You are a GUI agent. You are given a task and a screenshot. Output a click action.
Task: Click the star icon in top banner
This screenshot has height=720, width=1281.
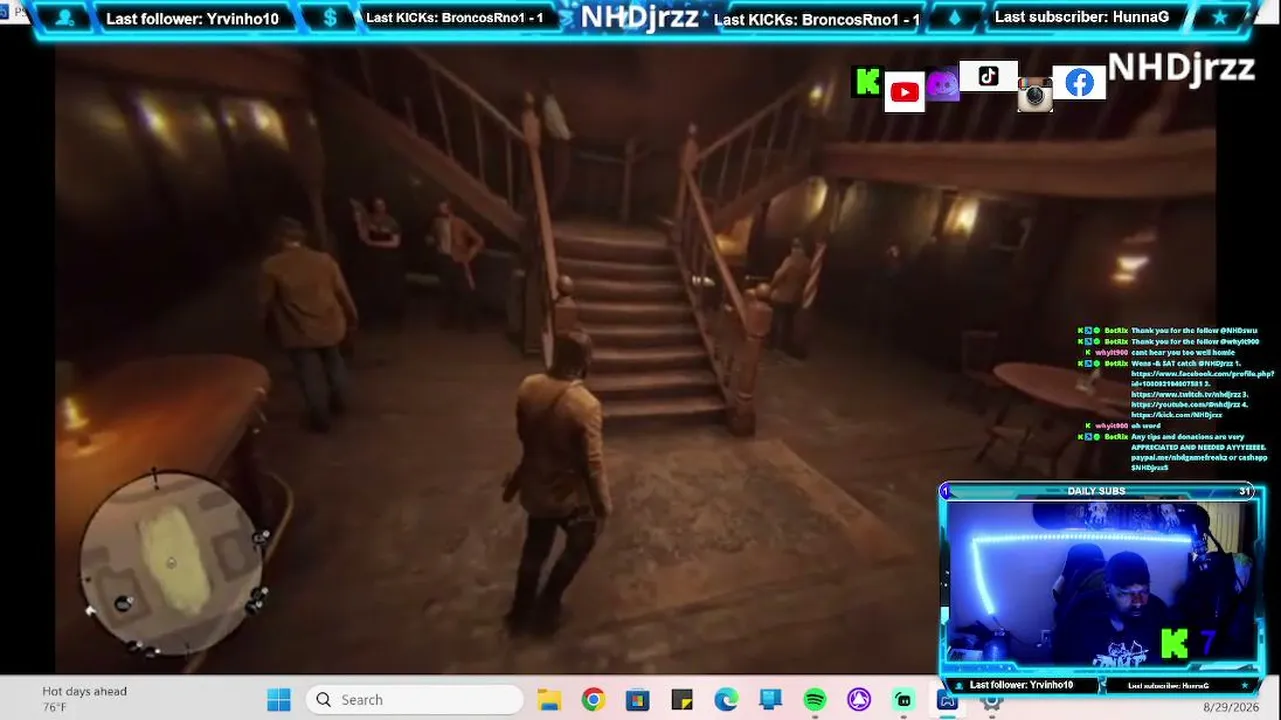coord(1219,18)
